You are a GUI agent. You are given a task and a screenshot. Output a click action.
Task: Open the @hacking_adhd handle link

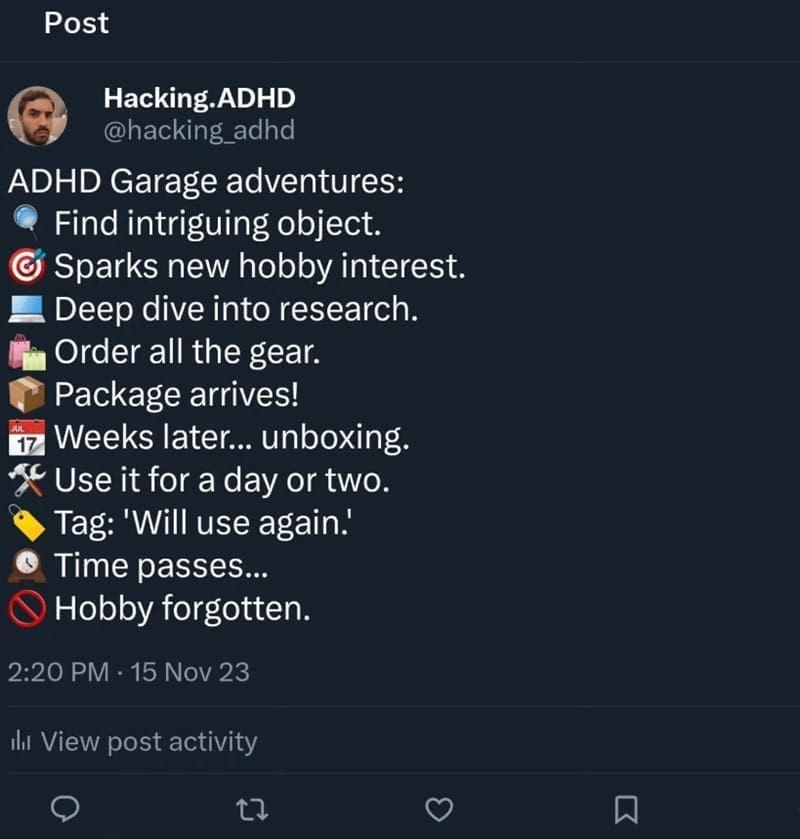199,130
